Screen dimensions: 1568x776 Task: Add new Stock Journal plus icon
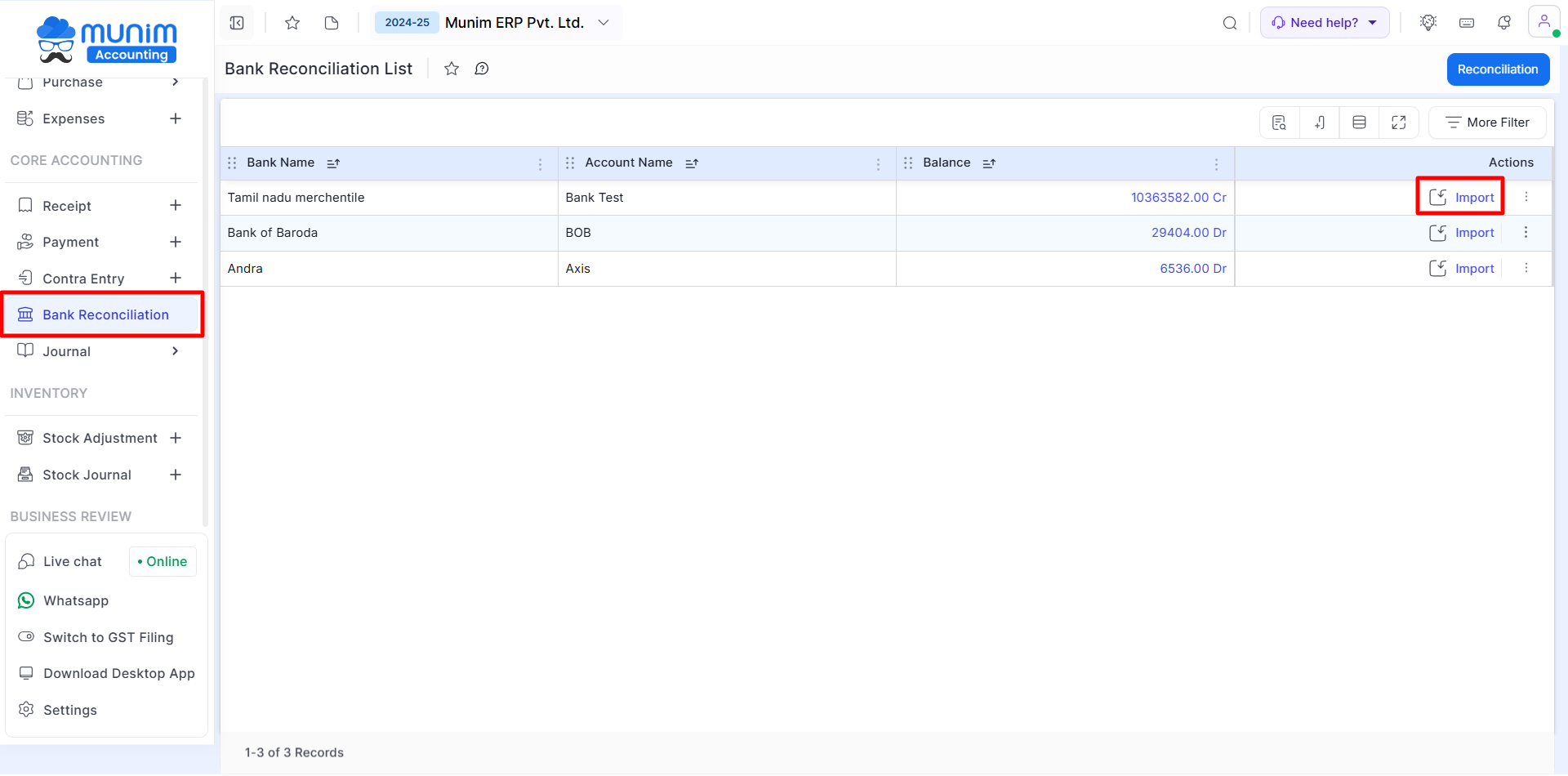coord(176,475)
